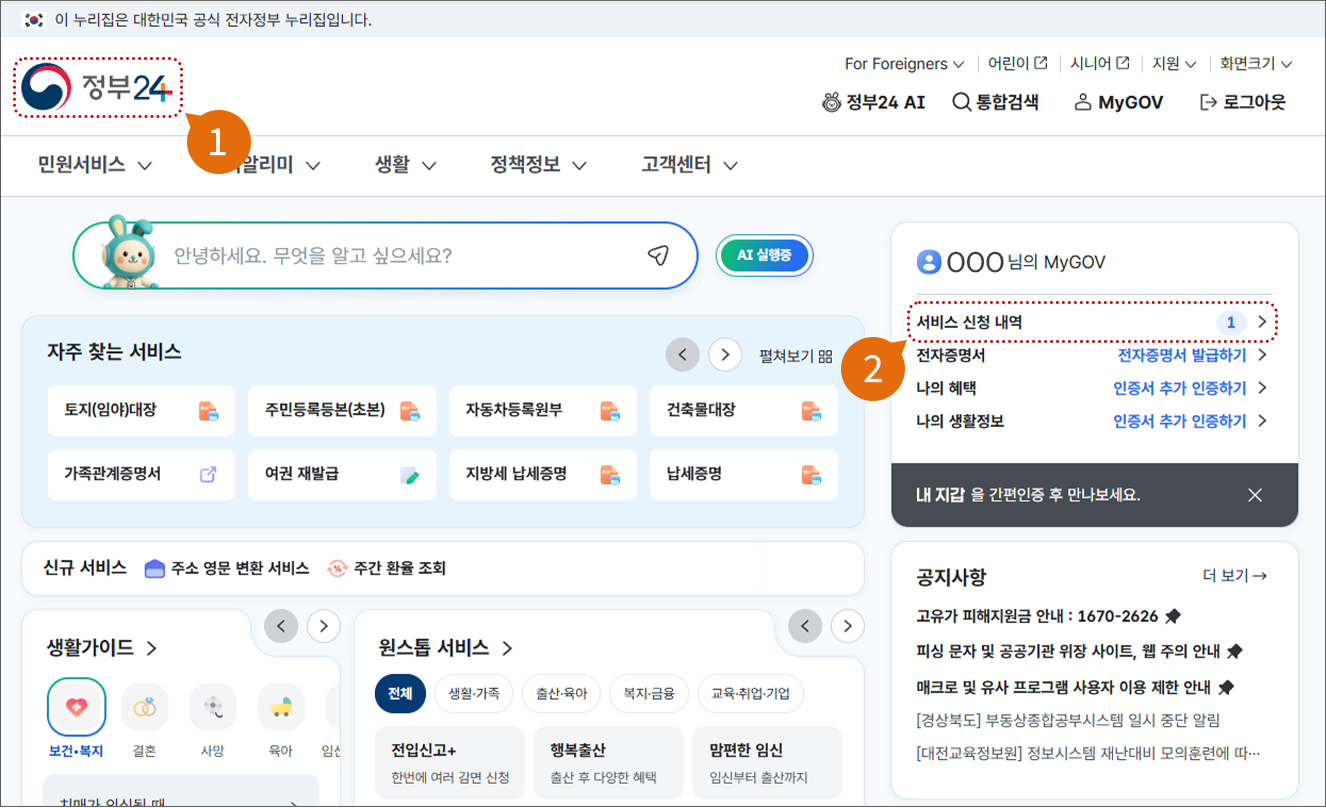Close the 내 지갑 banner
Image resolution: width=1326 pixels, height=808 pixels.
pos(1255,495)
